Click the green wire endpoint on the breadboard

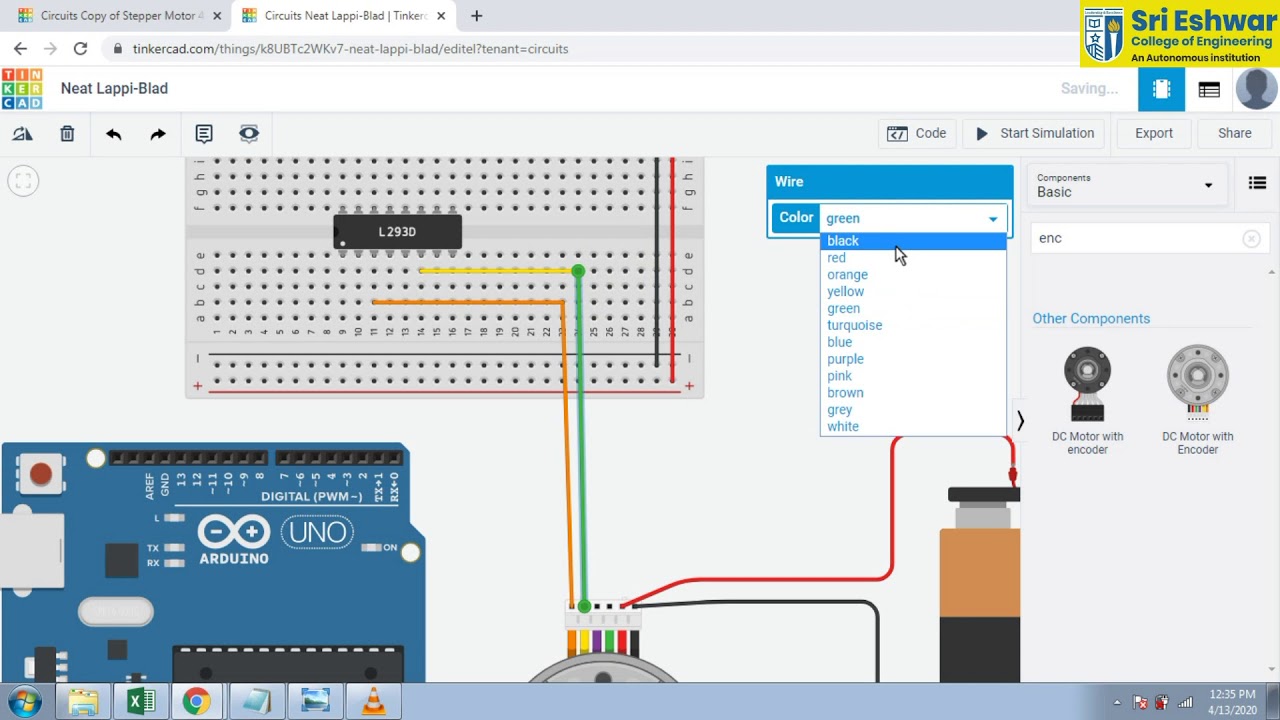pos(578,271)
